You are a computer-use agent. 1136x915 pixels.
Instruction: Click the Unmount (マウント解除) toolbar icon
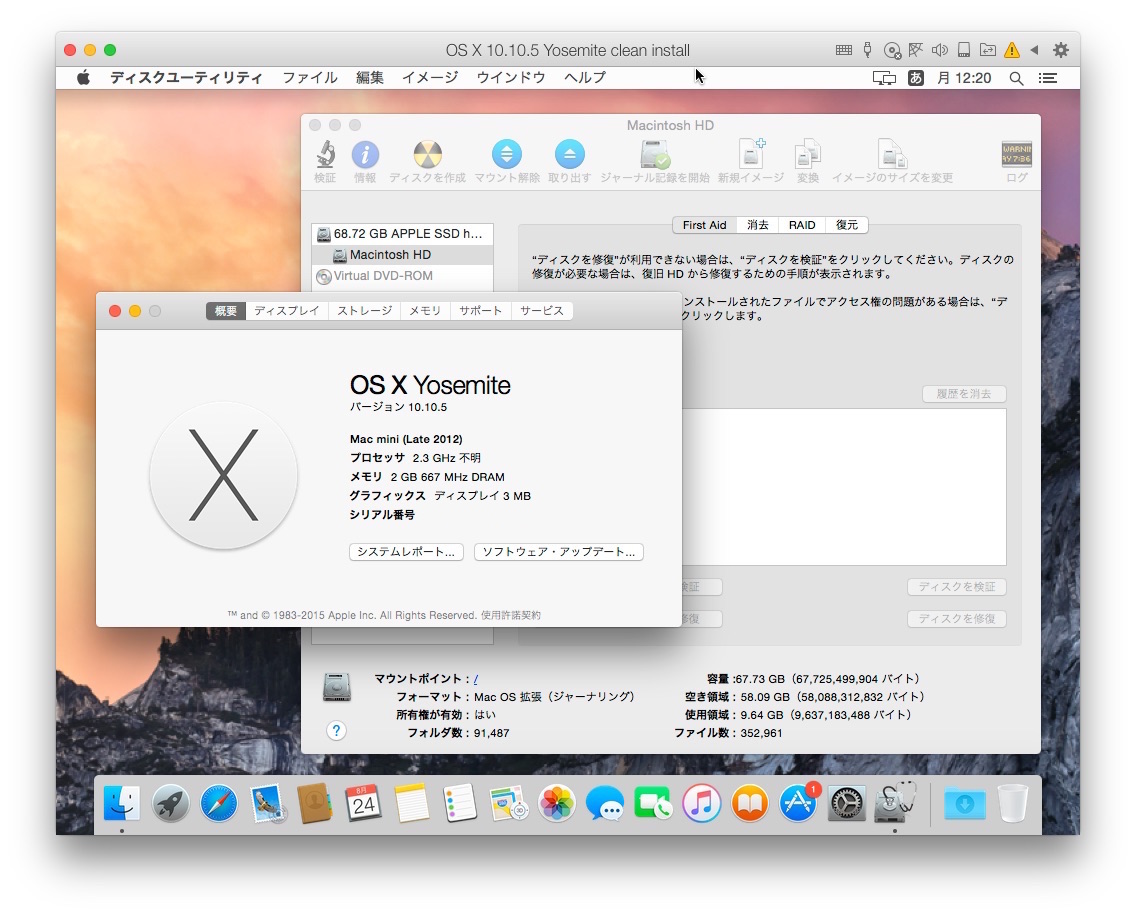coord(506,154)
